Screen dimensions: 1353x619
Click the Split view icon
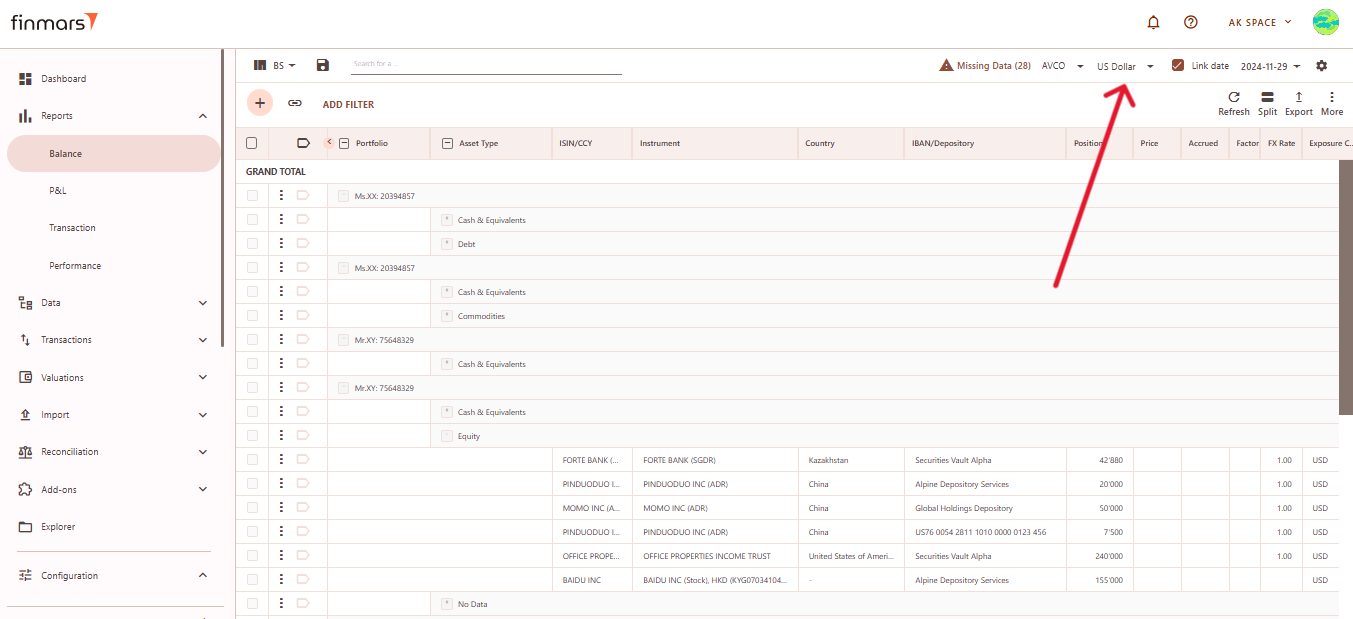pos(1267,98)
